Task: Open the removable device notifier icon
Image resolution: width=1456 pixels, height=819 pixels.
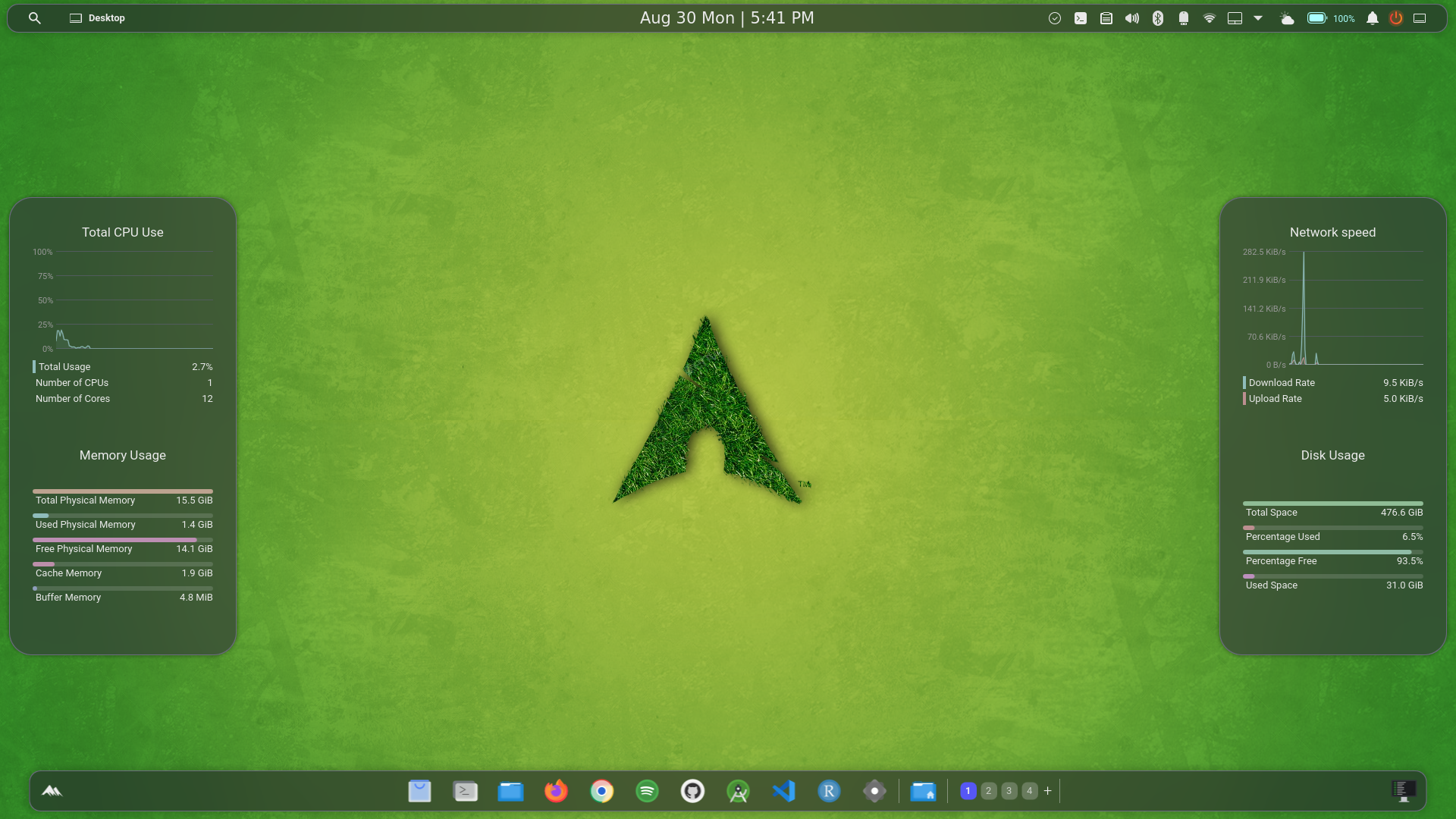Action: coord(1184,18)
